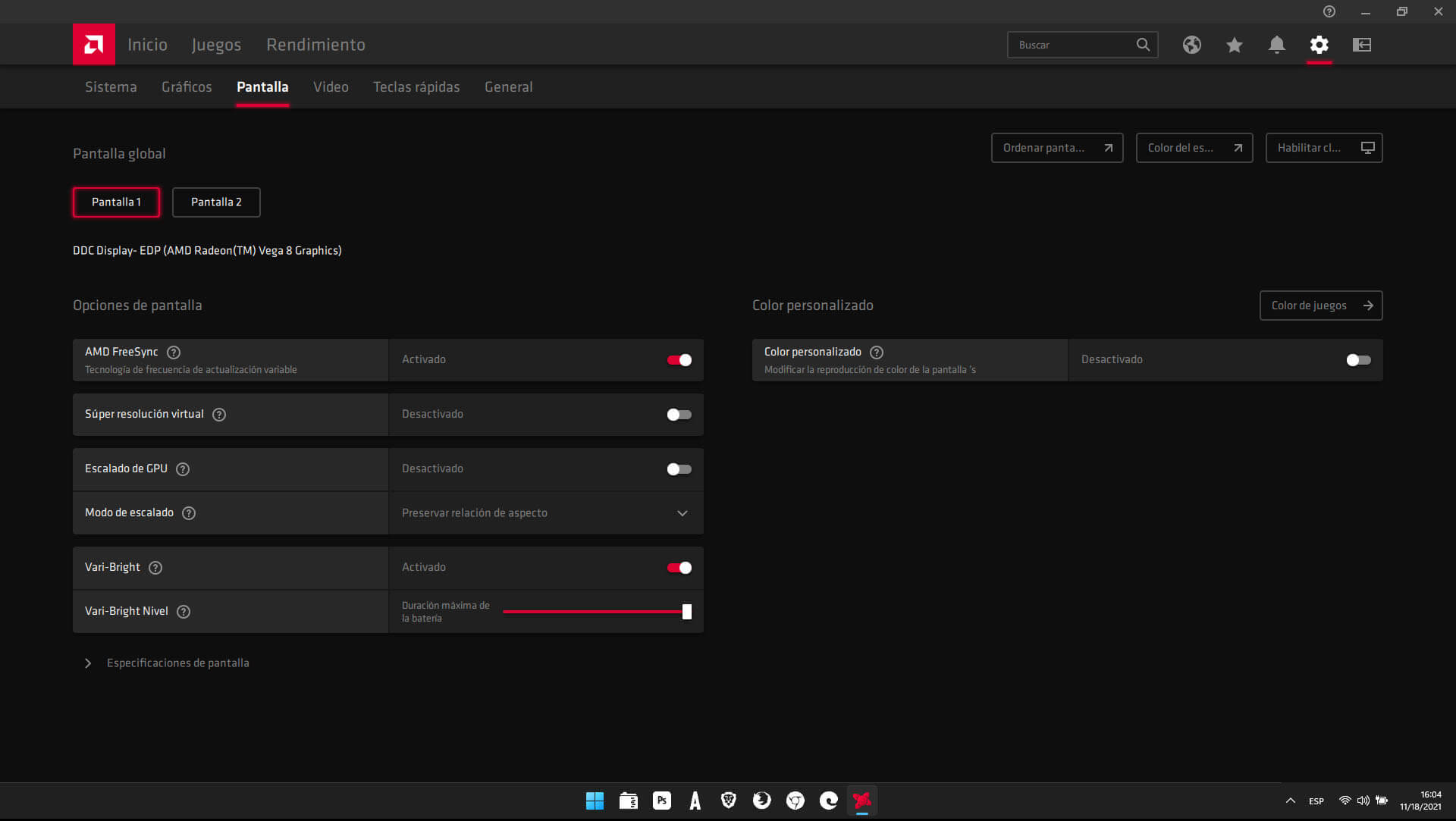Show help for Escalado de GPU
The image size is (1456, 821).
click(x=183, y=469)
